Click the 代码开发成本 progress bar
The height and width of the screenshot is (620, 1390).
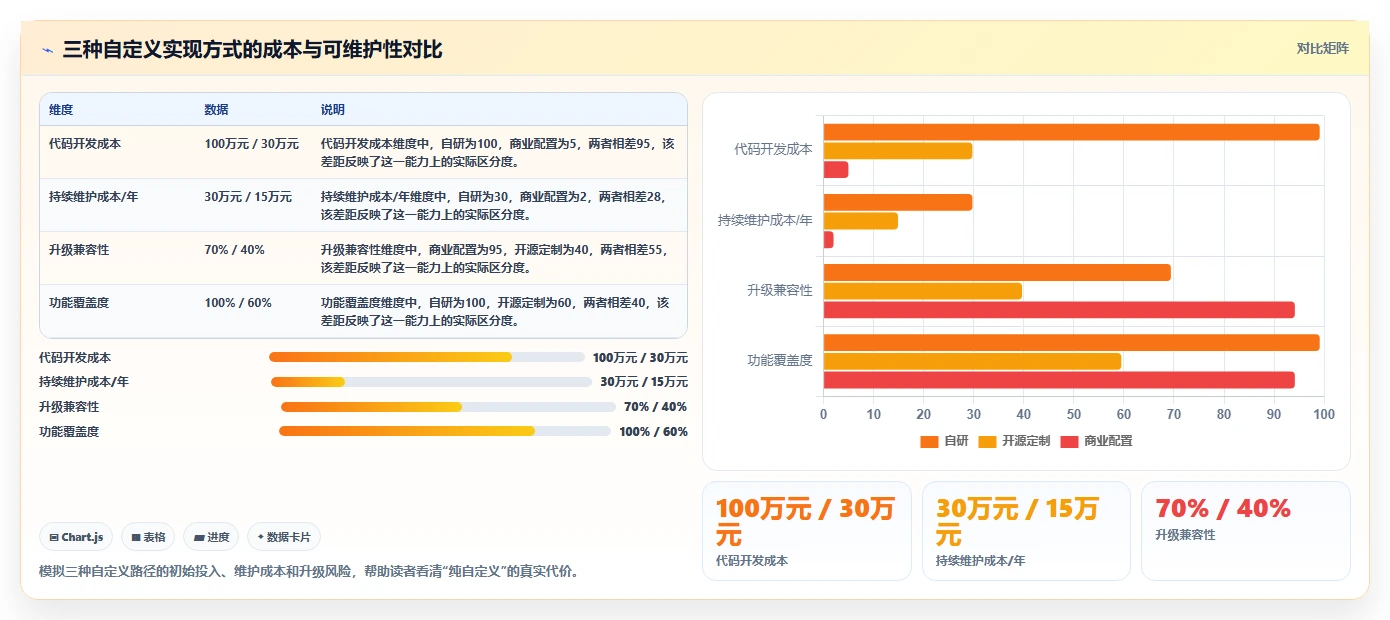coord(427,357)
